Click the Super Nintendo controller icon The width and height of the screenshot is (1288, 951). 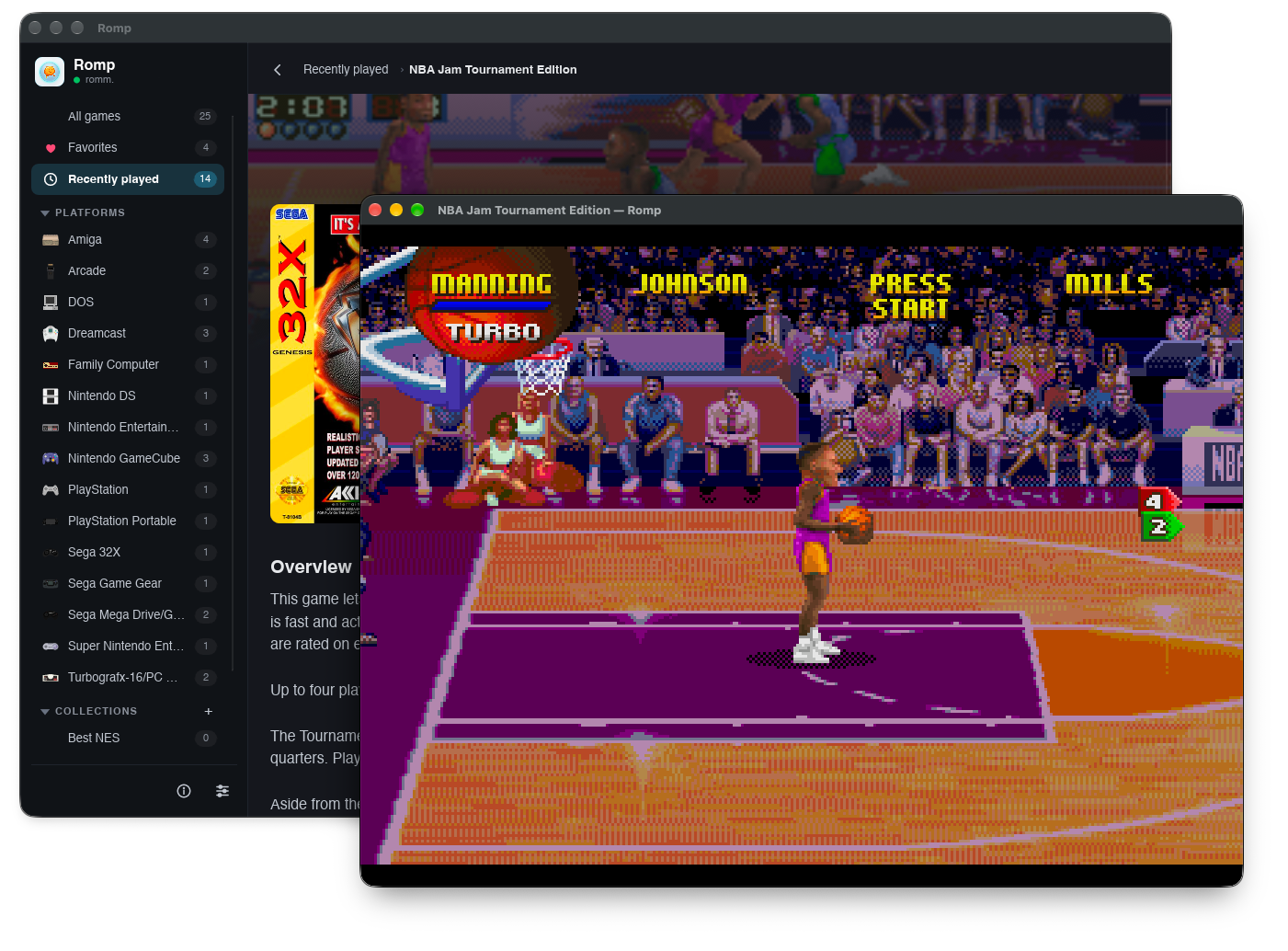coord(51,647)
